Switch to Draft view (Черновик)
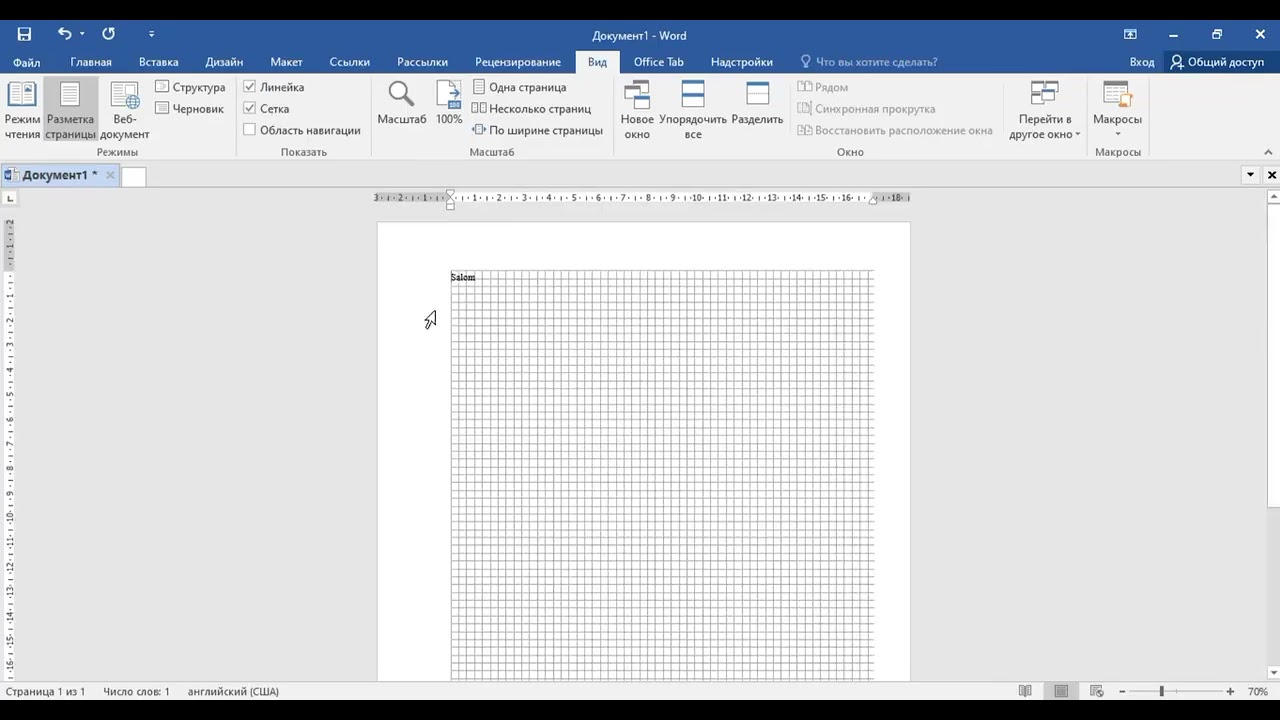Screen dimensions: 1280x720 189,108
